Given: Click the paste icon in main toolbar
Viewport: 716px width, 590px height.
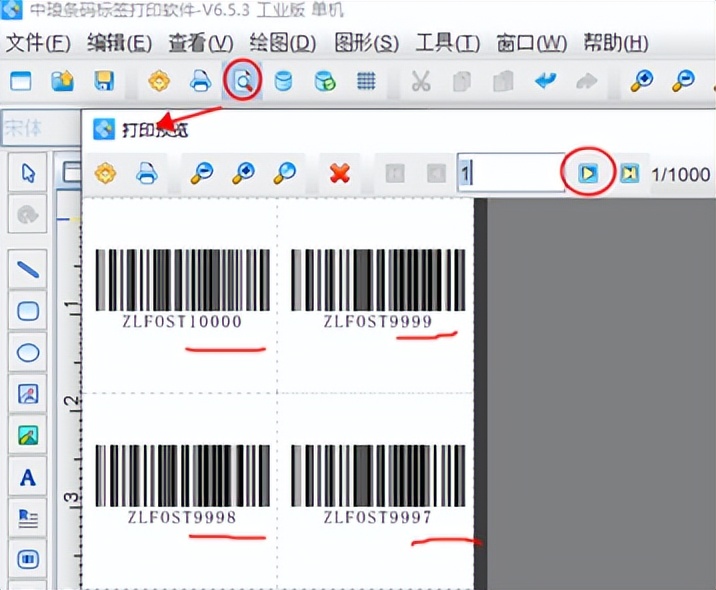Looking at the screenshot, I should 503,82.
